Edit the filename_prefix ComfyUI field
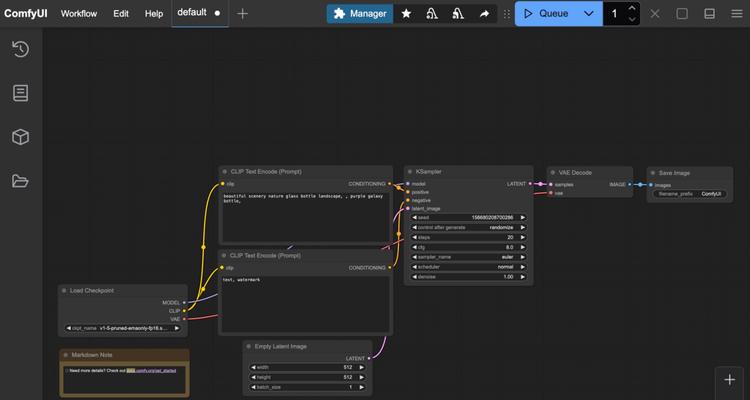750x400 pixels. tap(690, 194)
